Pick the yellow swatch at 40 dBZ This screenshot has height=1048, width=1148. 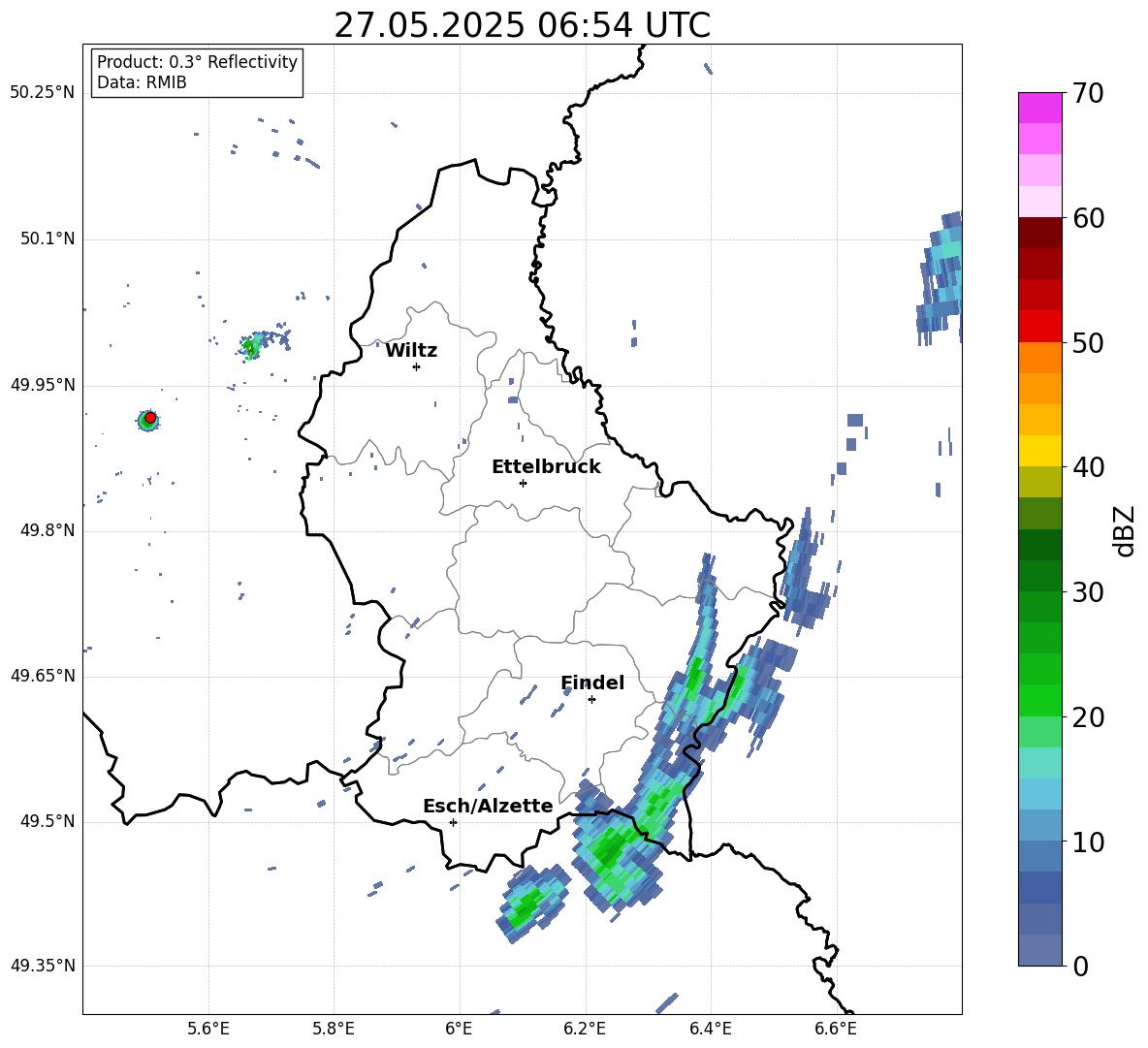pos(1039,451)
